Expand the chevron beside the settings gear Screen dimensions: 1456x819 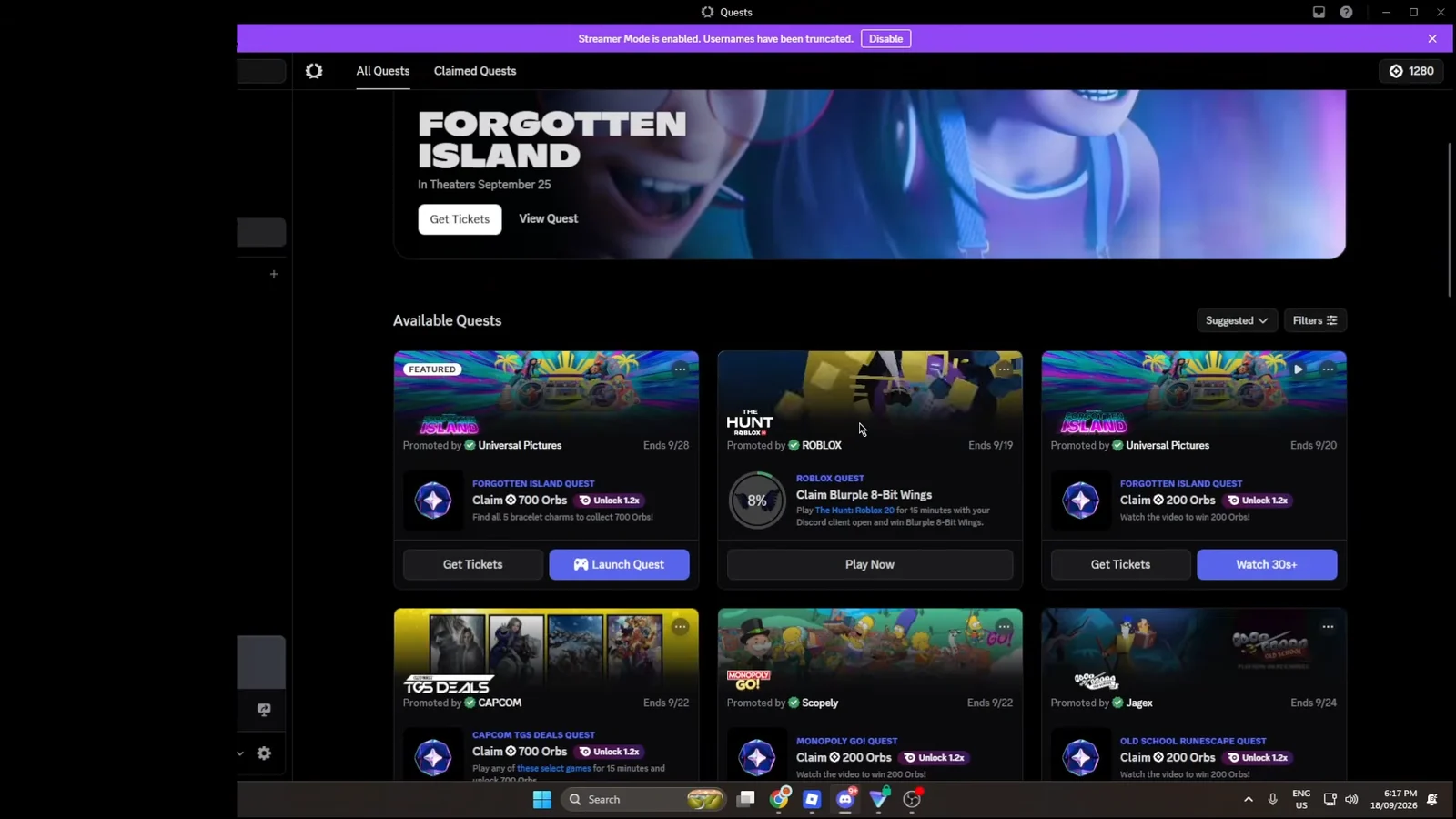[240, 753]
